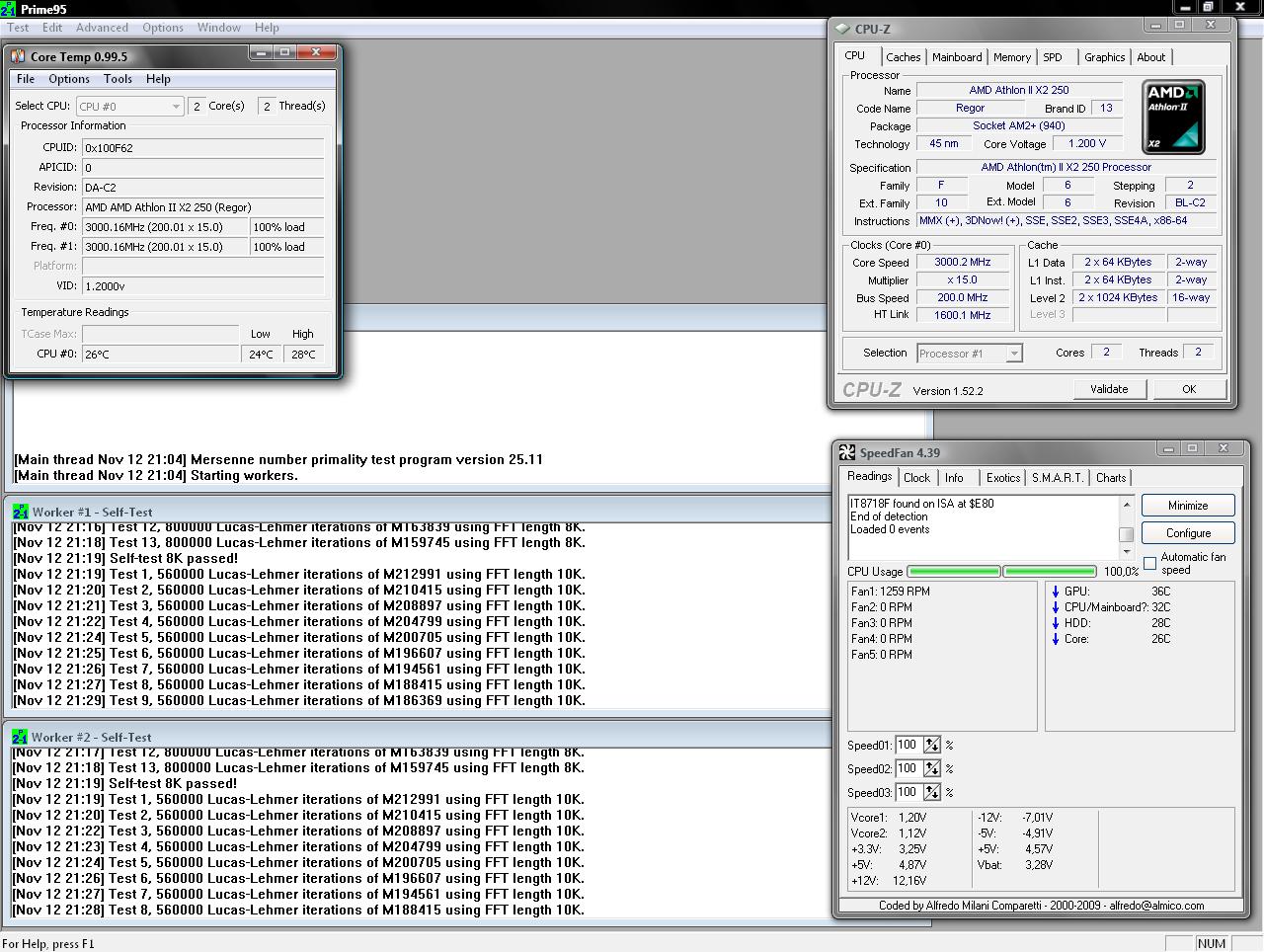Switch to the SPD tab in CPU-Z
This screenshot has height=952, width=1264.
(x=1053, y=57)
